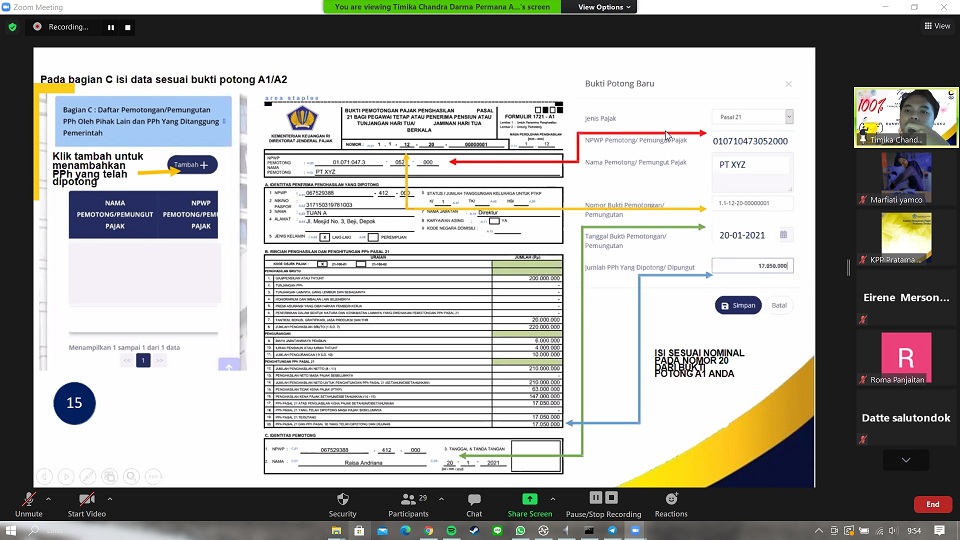Open the Windows Start menu
Image resolution: width=960 pixels, height=540 pixels.
pos(12,530)
